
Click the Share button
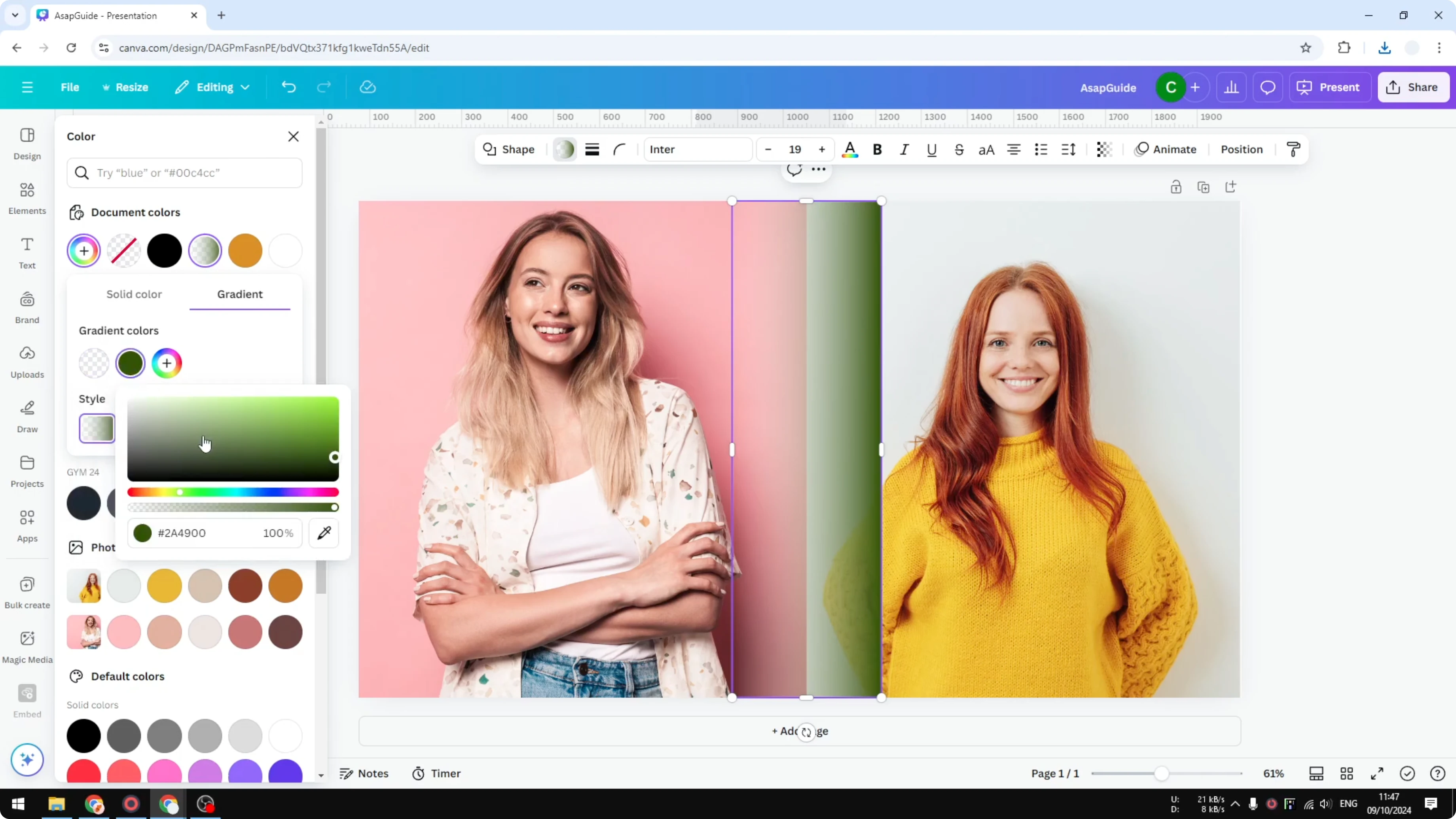point(1413,87)
